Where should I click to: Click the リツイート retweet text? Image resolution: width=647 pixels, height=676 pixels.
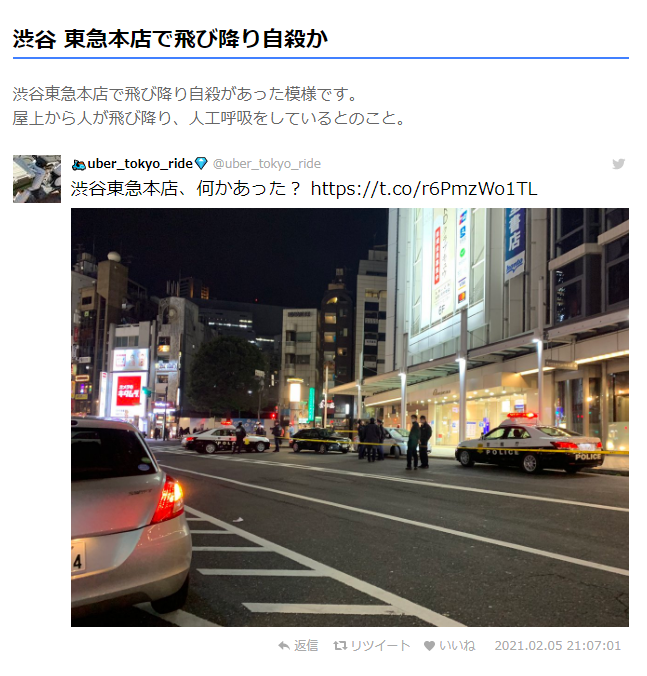380,645
